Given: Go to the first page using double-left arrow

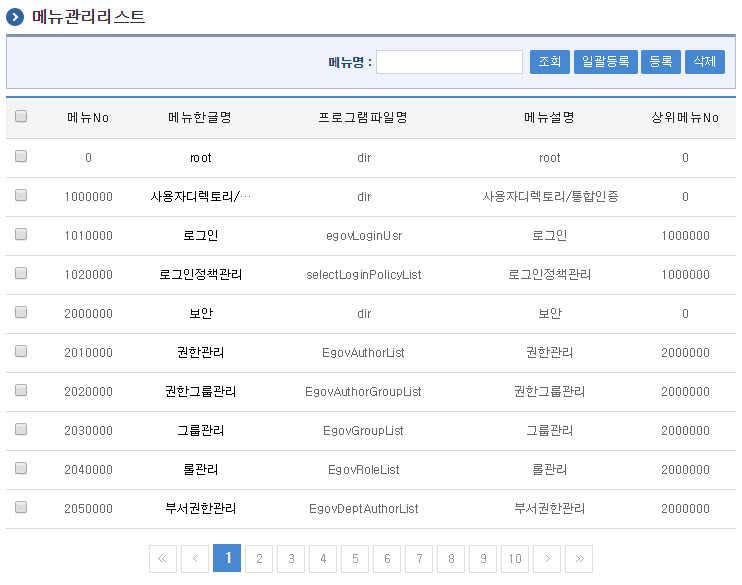Looking at the screenshot, I should 163,559.
